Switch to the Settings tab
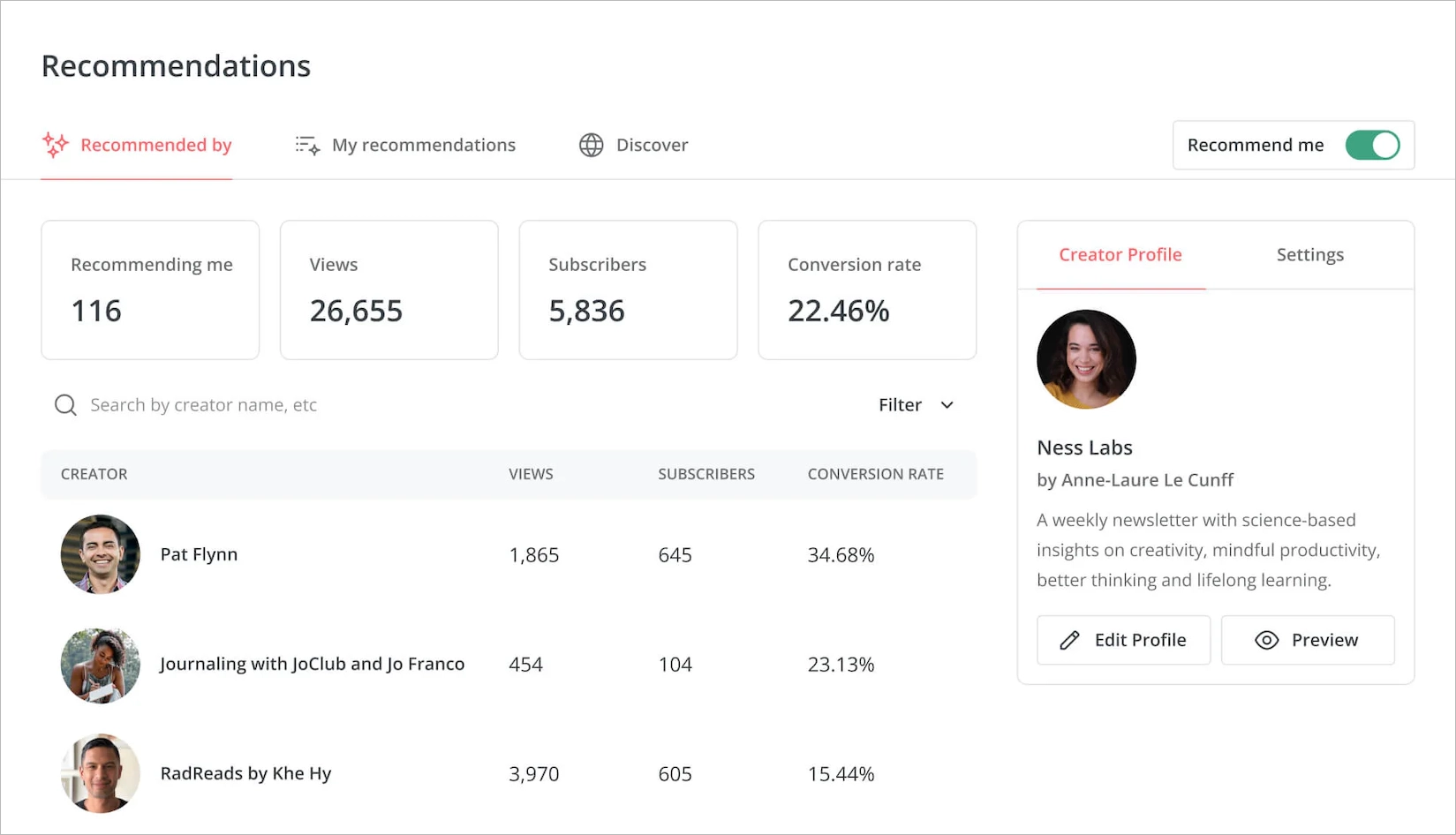 tap(1309, 254)
